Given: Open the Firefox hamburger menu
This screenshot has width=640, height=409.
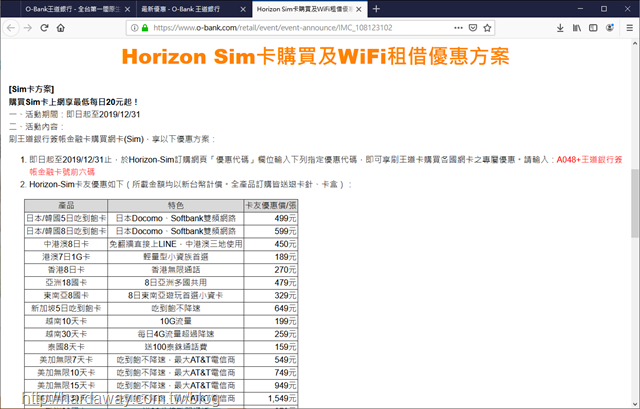Looking at the screenshot, I should coord(629,28).
